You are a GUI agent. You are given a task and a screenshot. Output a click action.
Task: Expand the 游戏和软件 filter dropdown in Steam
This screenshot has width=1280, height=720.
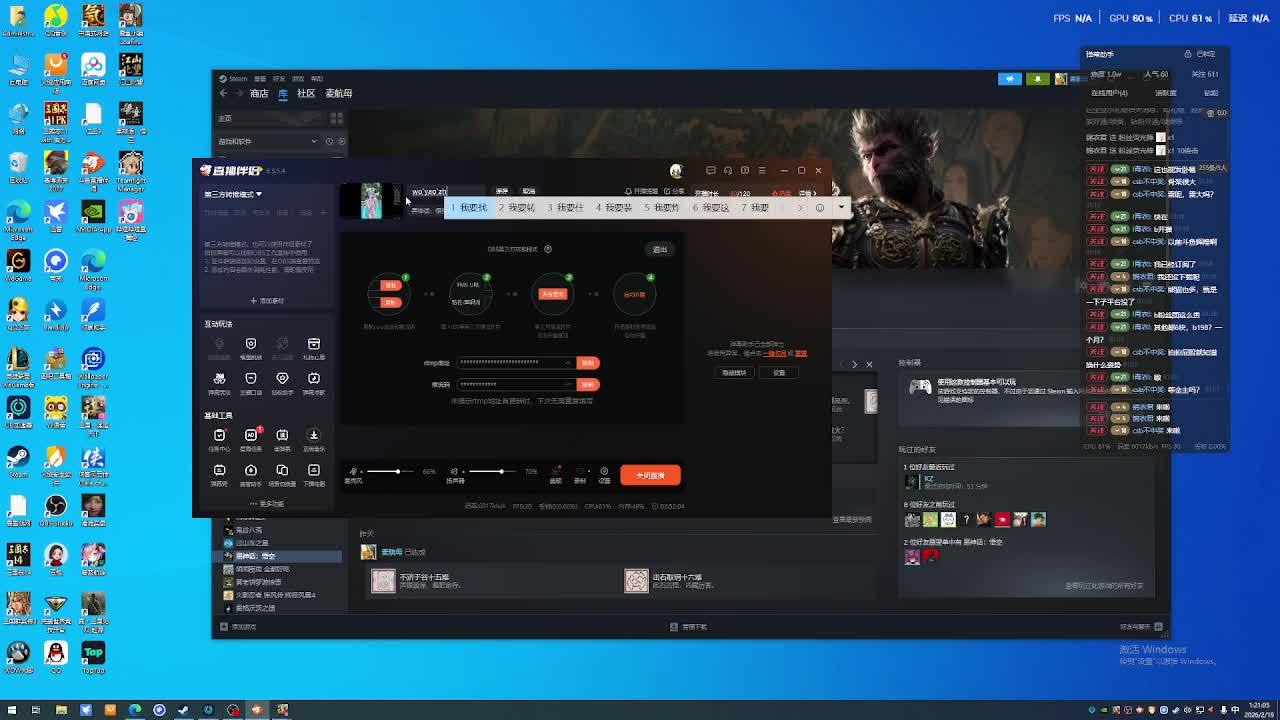[x=268, y=141]
